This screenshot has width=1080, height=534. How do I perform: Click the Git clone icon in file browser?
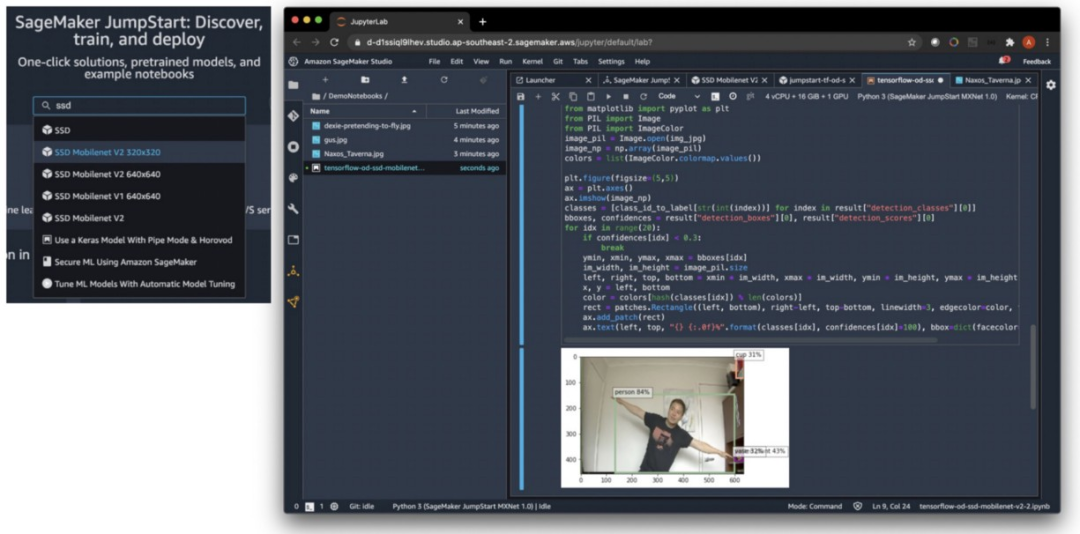(483, 80)
